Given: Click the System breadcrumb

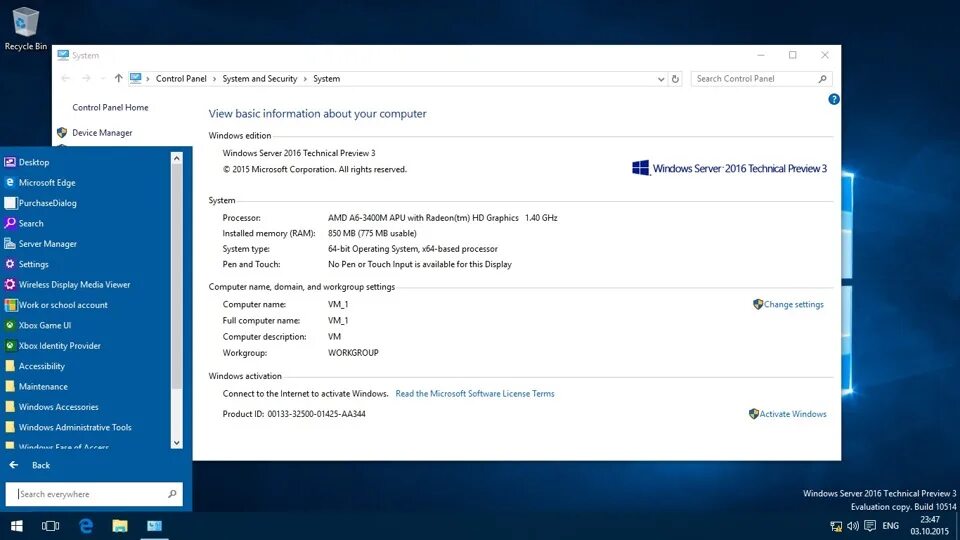Looking at the screenshot, I should tap(326, 79).
